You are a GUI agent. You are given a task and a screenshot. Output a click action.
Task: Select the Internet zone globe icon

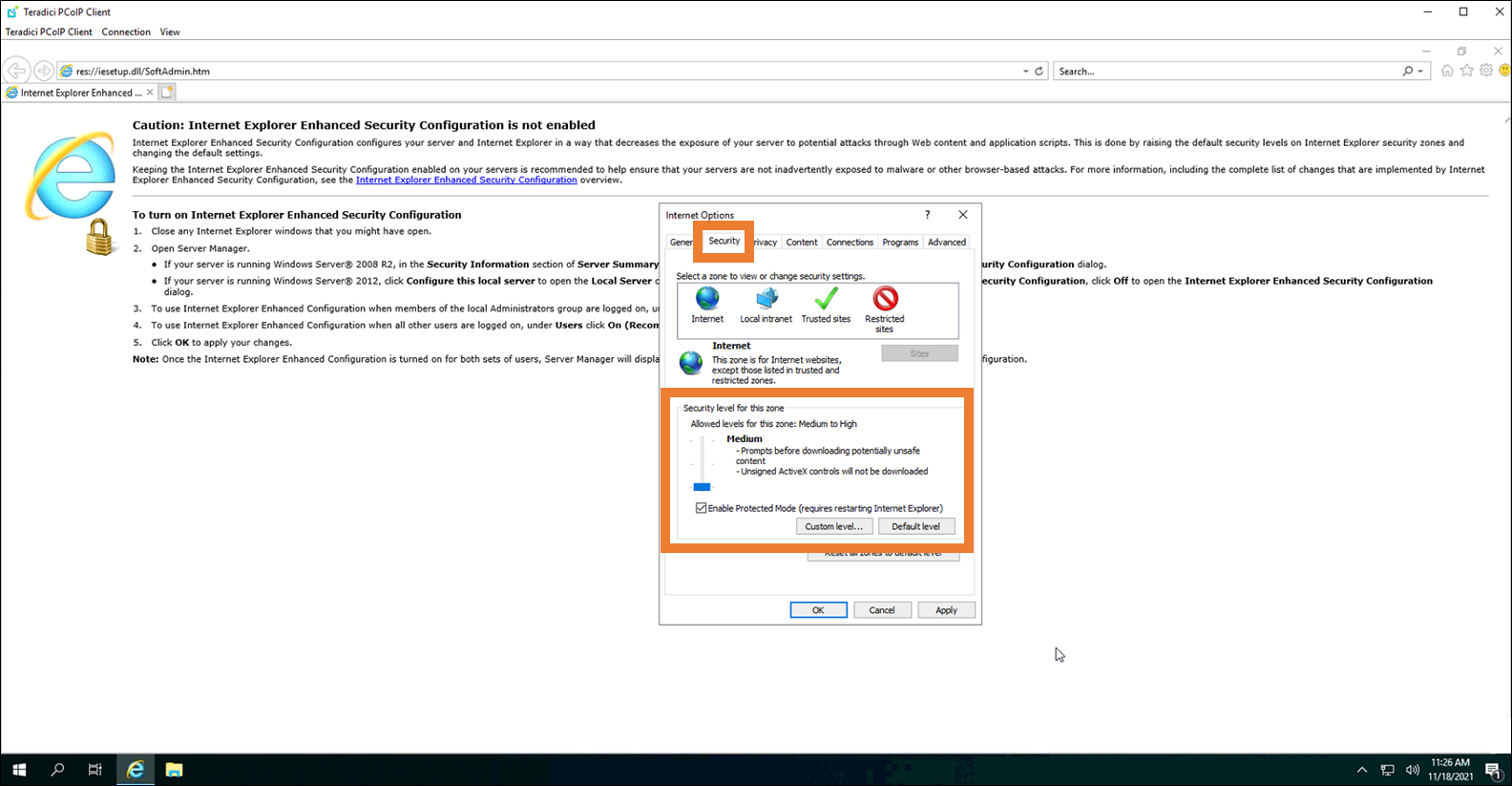[x=707, y=299]
